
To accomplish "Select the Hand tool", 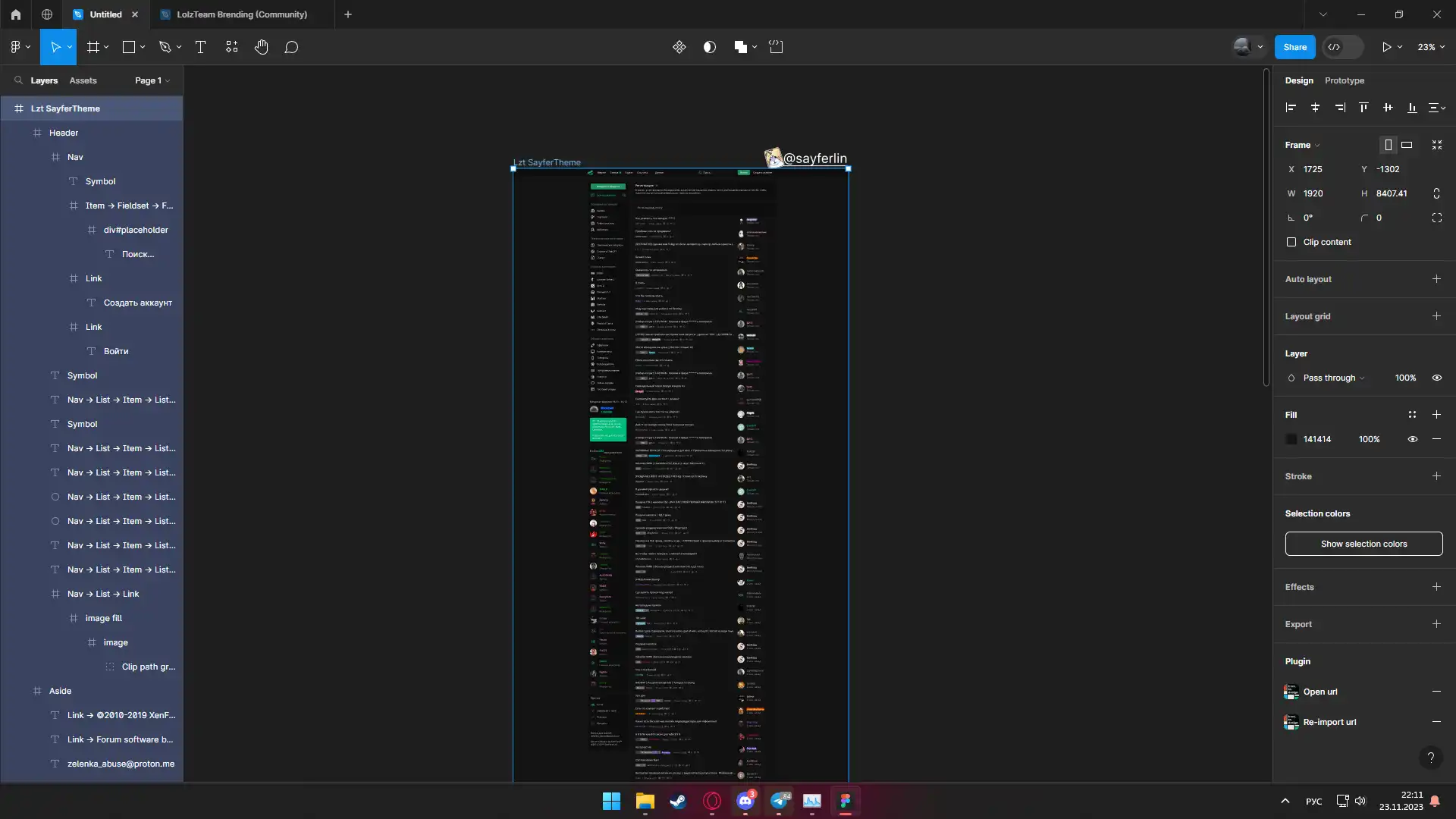I will pos(261,47).
